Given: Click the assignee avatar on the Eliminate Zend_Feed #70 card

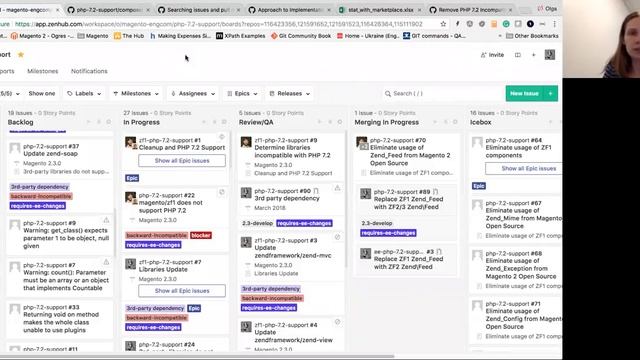Looking at the screenshot, I should click(x=362, y=142).
